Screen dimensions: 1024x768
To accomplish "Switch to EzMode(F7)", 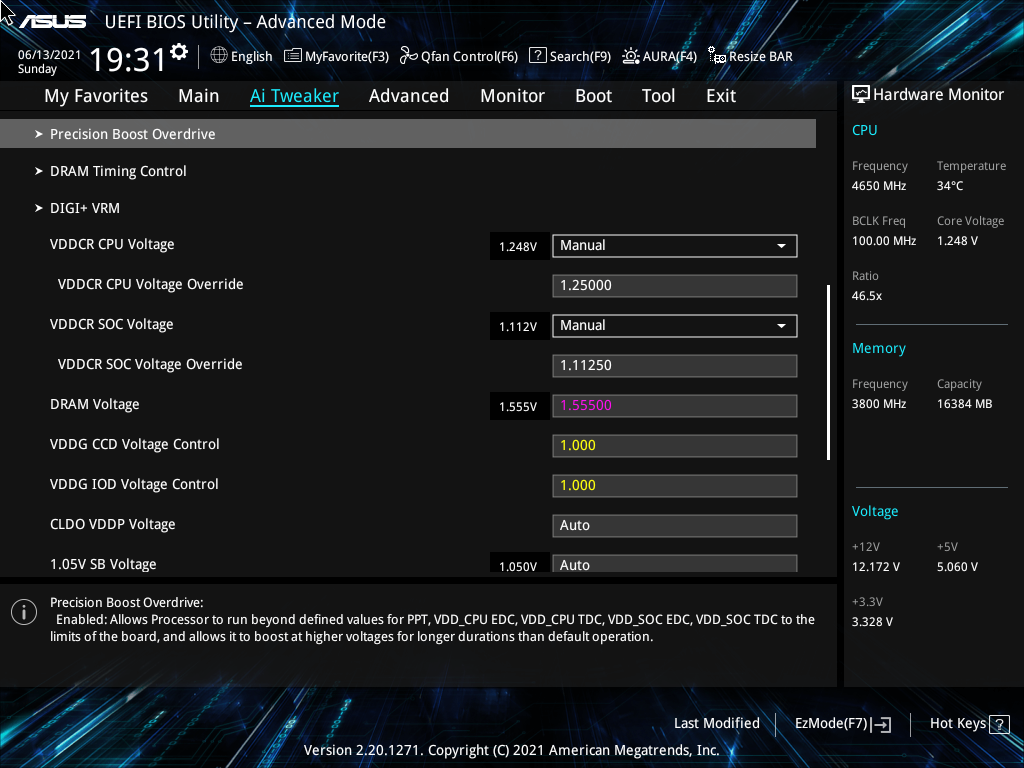I will point(842,724).
